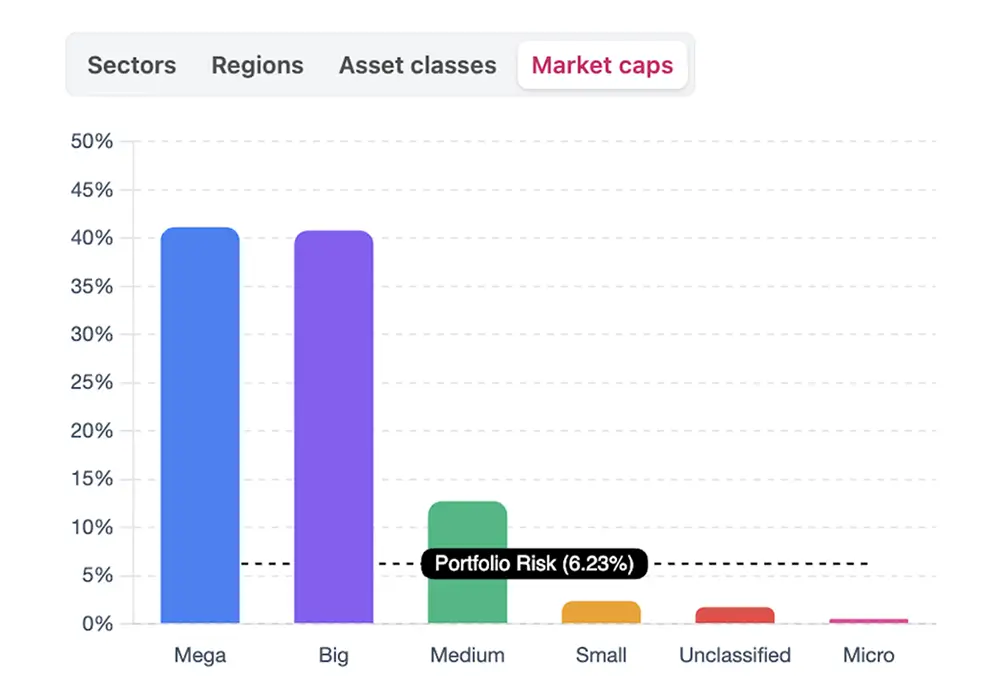
Task: Click the Market caps tab
Action: (x=602, y=65)
